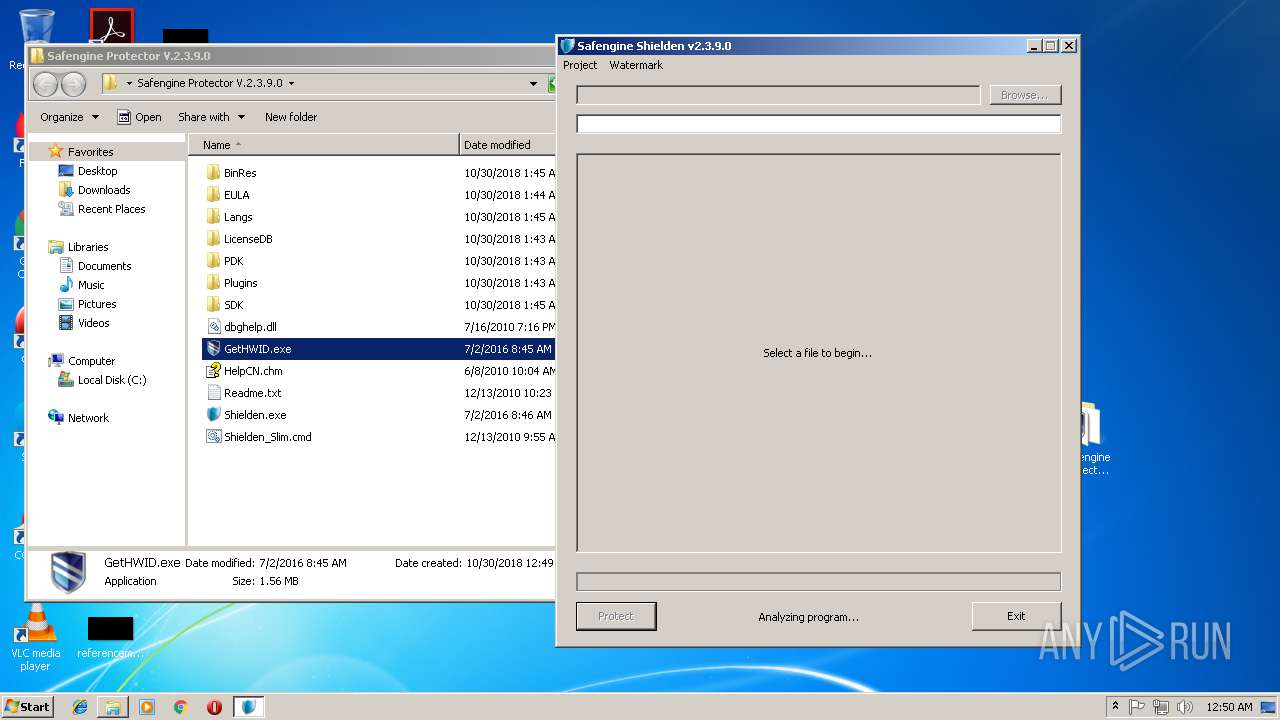Image resolution: width=1280 pixels, height=720 pixels.
Task: Select the HelpCN.chm help file icon
Action: [x=213, y=370]
